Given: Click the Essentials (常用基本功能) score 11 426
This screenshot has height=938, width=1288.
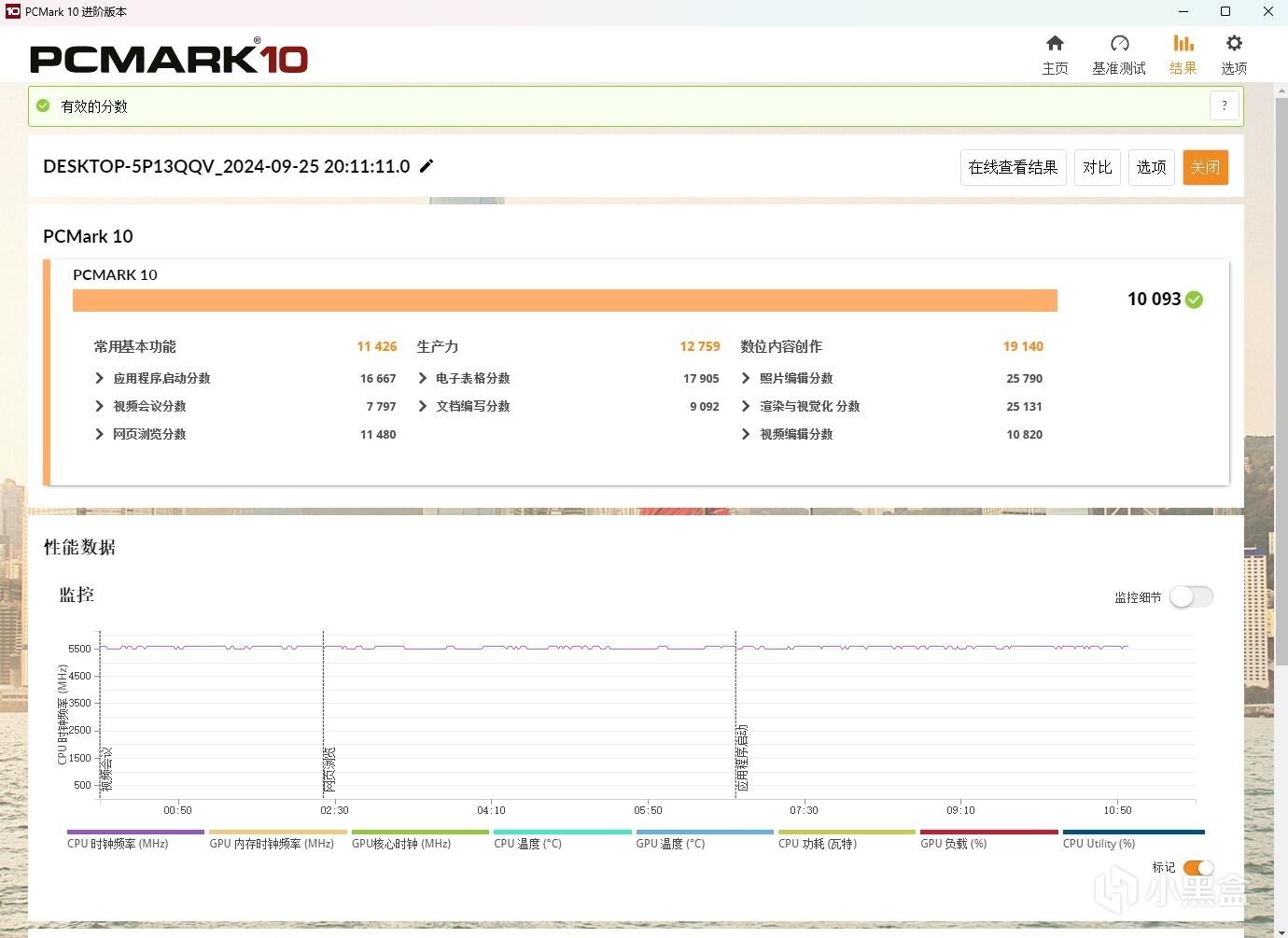Looking at the screenshot, I should (x=377, y=346).
